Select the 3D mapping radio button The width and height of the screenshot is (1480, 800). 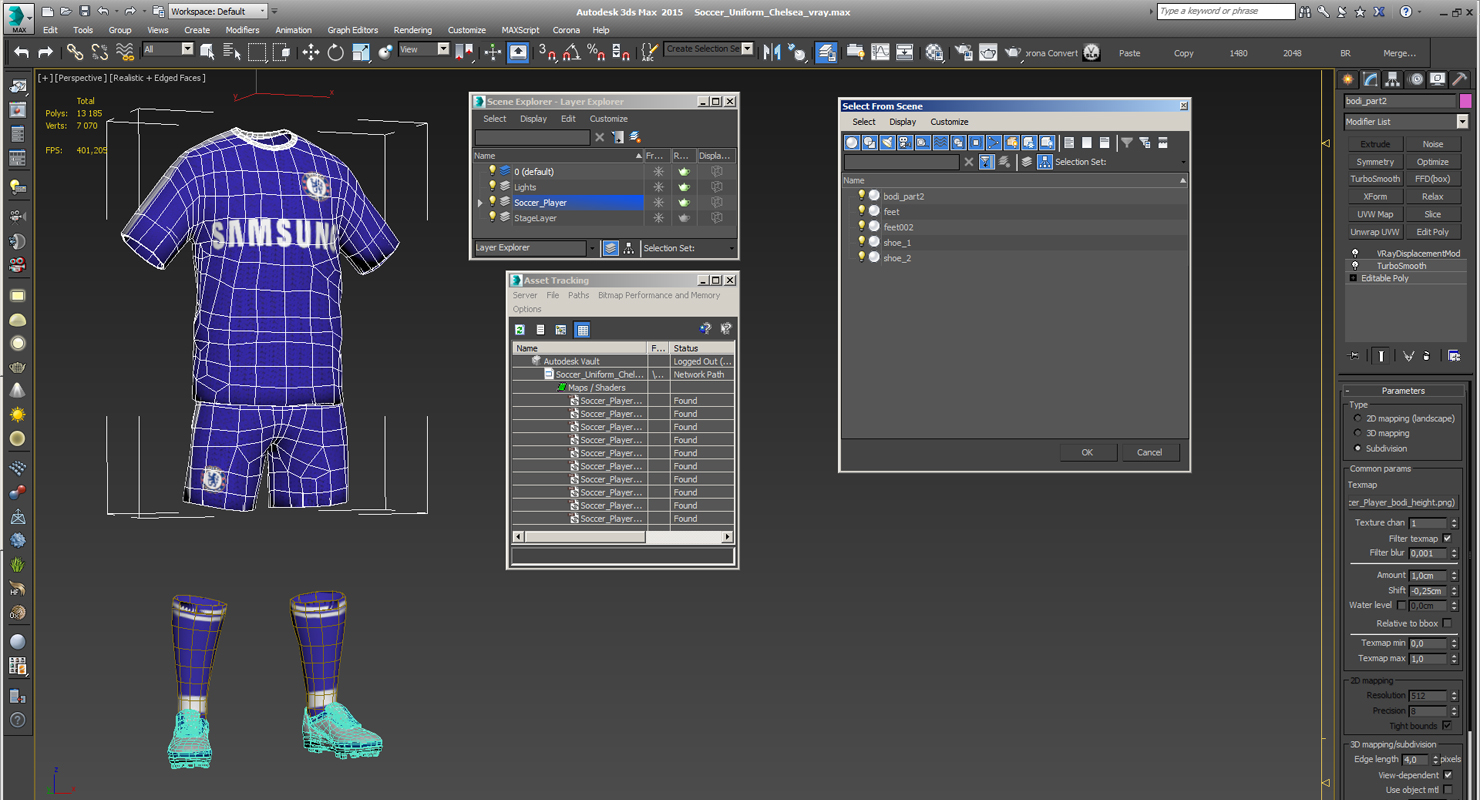[1357, 433]
